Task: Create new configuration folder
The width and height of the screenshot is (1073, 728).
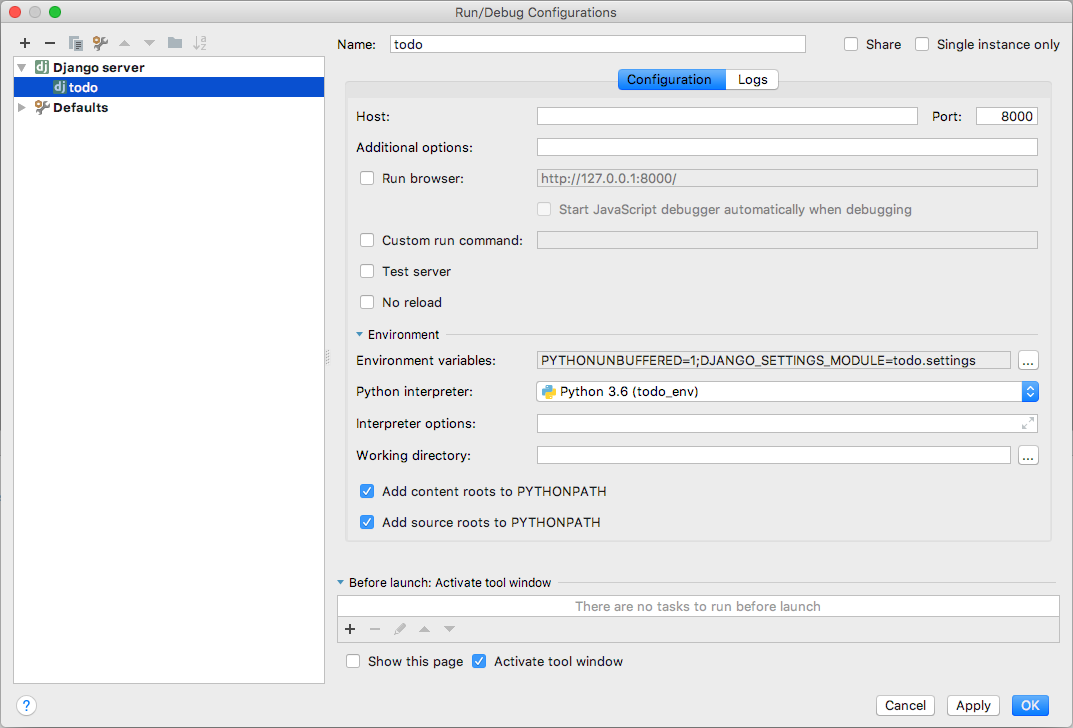Action: coord(174,43)
